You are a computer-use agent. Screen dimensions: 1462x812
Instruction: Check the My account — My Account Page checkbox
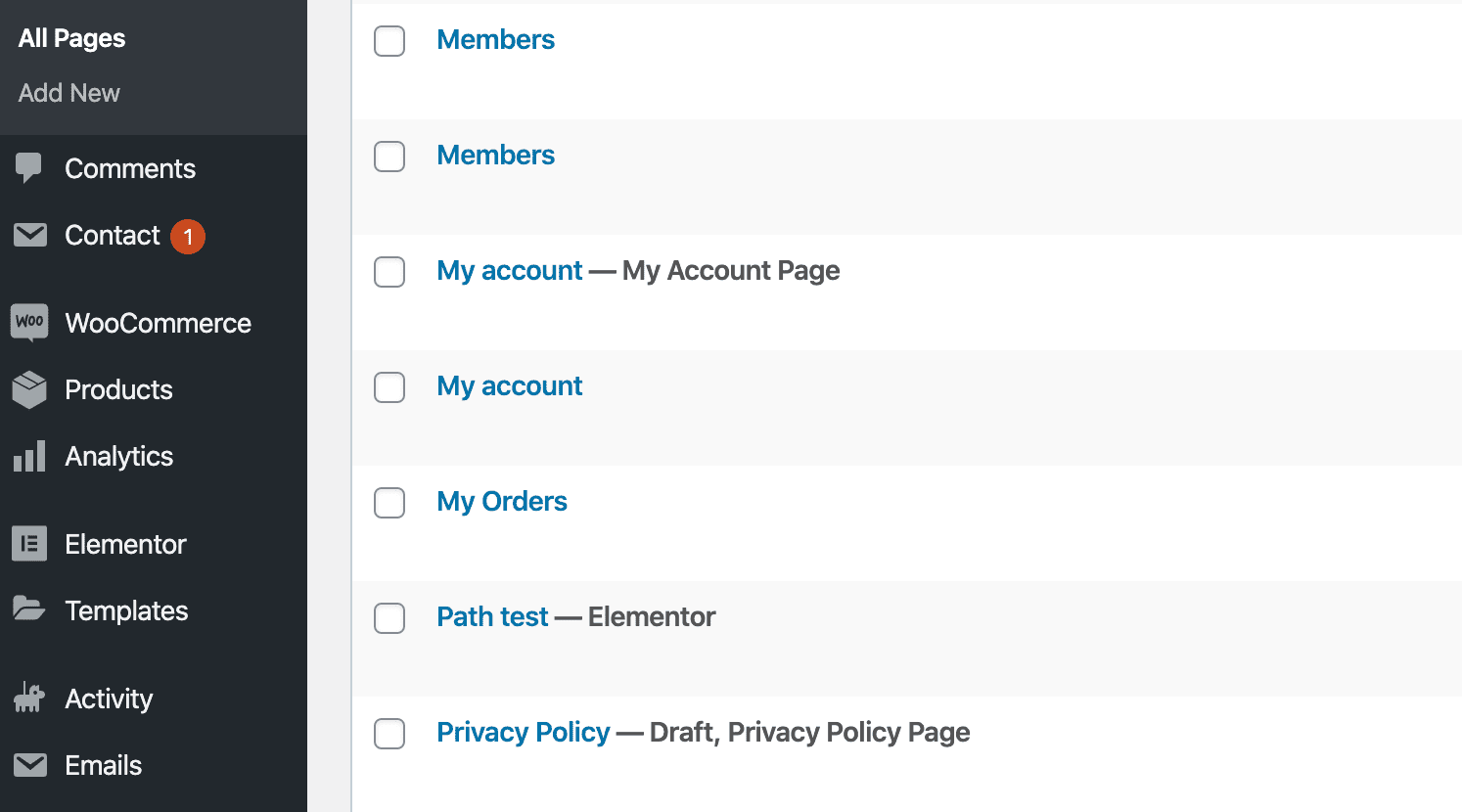[x=389, y=272]
